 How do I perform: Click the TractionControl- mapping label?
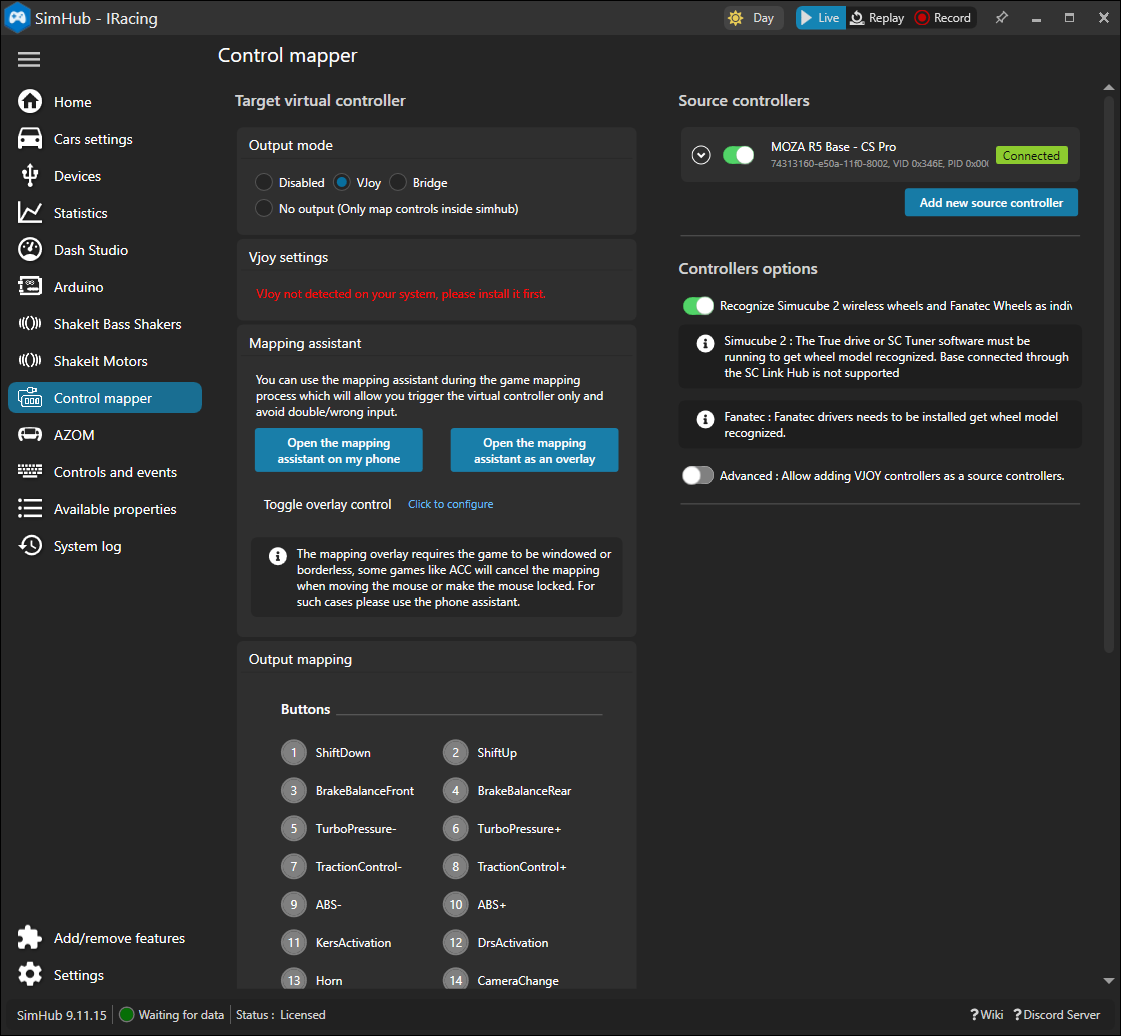(x=359, y=867)
